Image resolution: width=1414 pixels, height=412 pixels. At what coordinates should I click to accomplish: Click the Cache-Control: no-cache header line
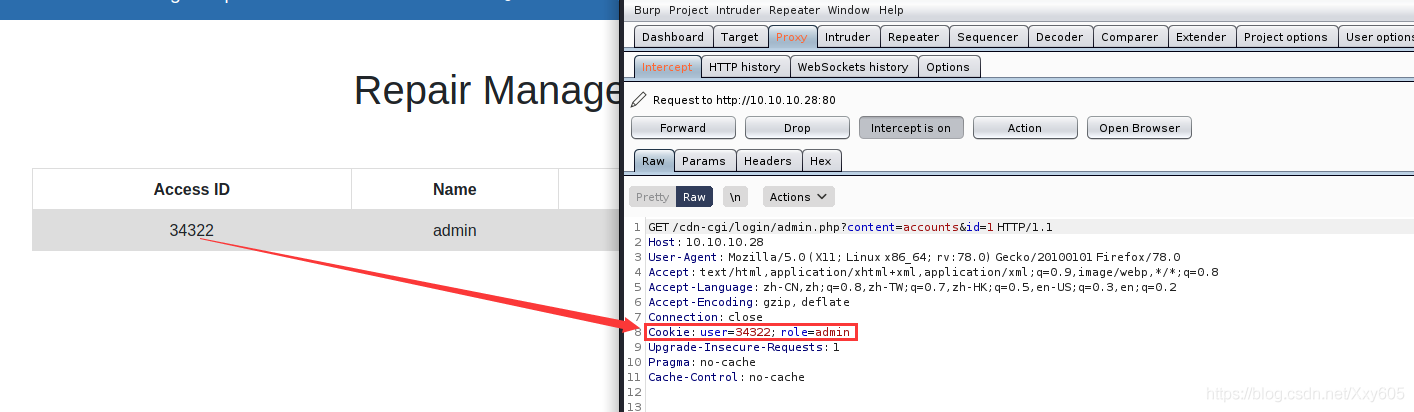click(x=726, y=377)
